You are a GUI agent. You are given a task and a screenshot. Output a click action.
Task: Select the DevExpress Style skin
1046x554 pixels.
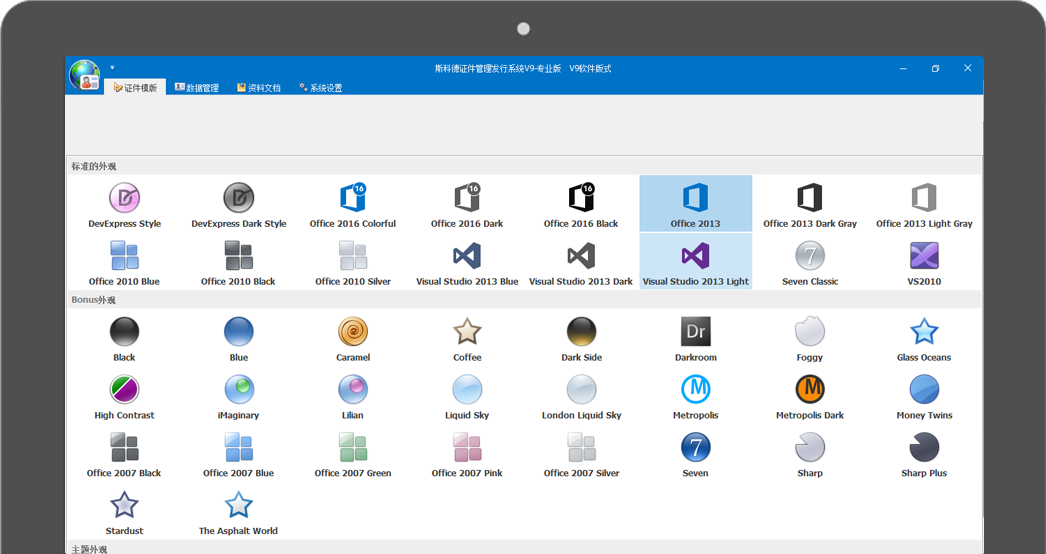(x=125, y=204)
